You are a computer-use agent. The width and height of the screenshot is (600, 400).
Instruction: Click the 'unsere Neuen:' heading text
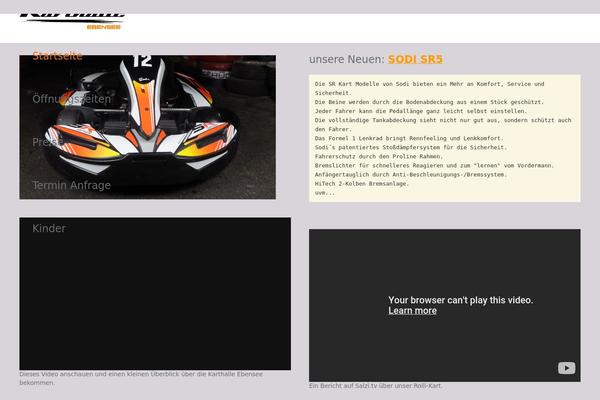tap(347, 59)
